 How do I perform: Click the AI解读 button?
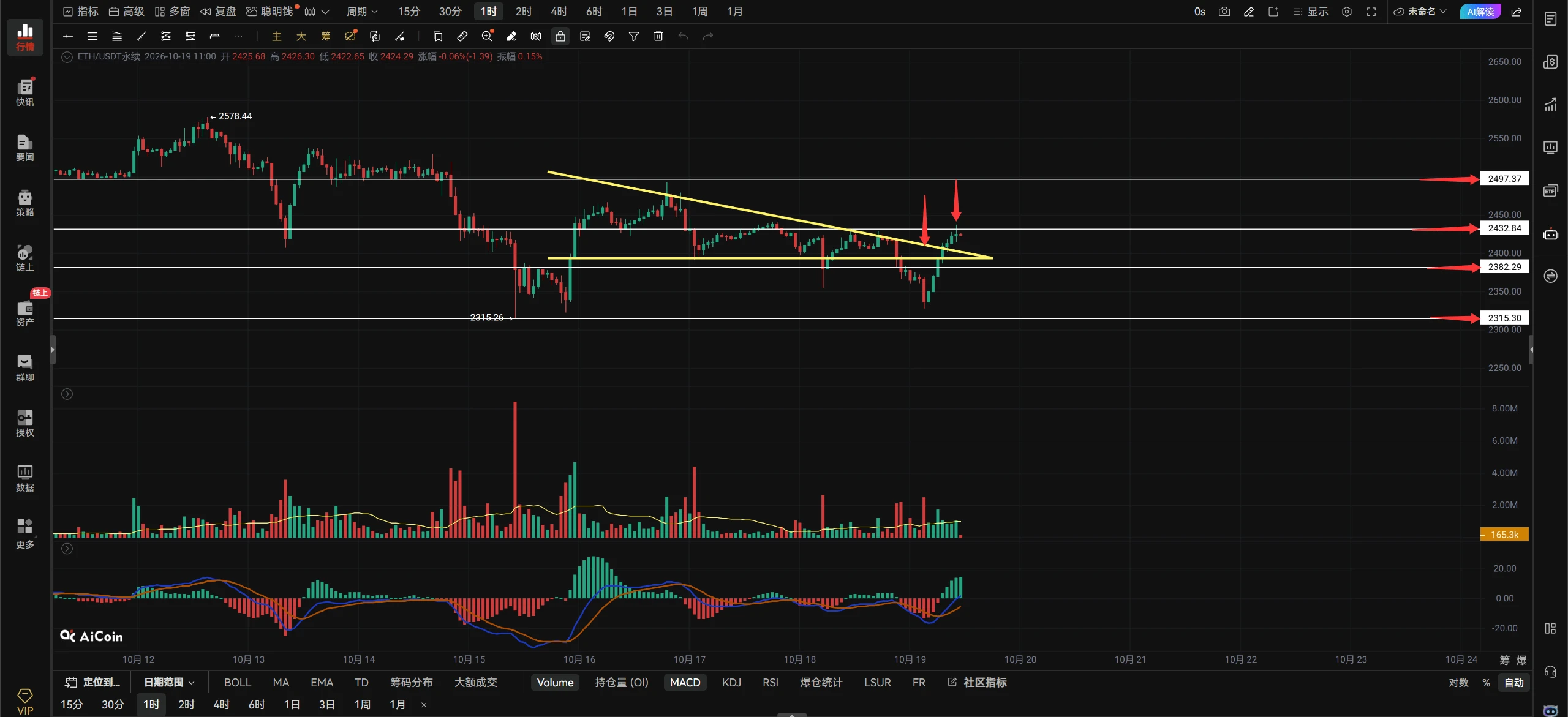1480,12
